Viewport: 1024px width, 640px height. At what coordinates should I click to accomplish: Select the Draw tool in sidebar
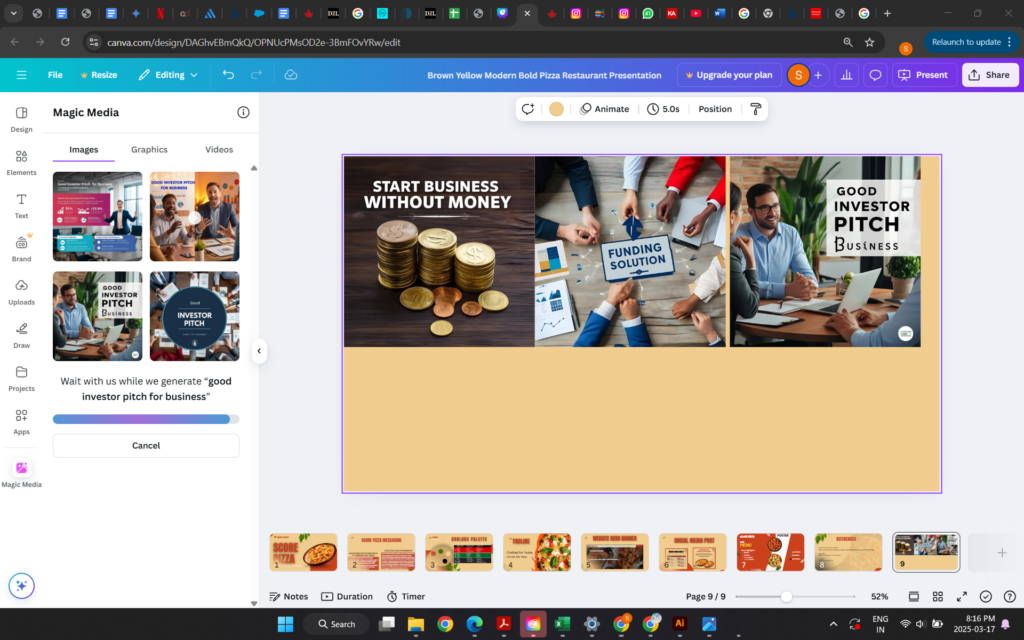point(21,334)
